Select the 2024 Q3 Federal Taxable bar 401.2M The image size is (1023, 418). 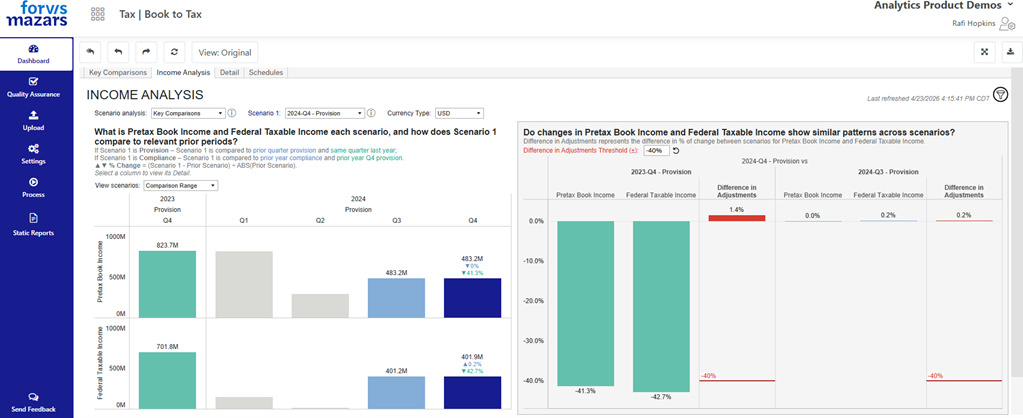coord(396,393)
